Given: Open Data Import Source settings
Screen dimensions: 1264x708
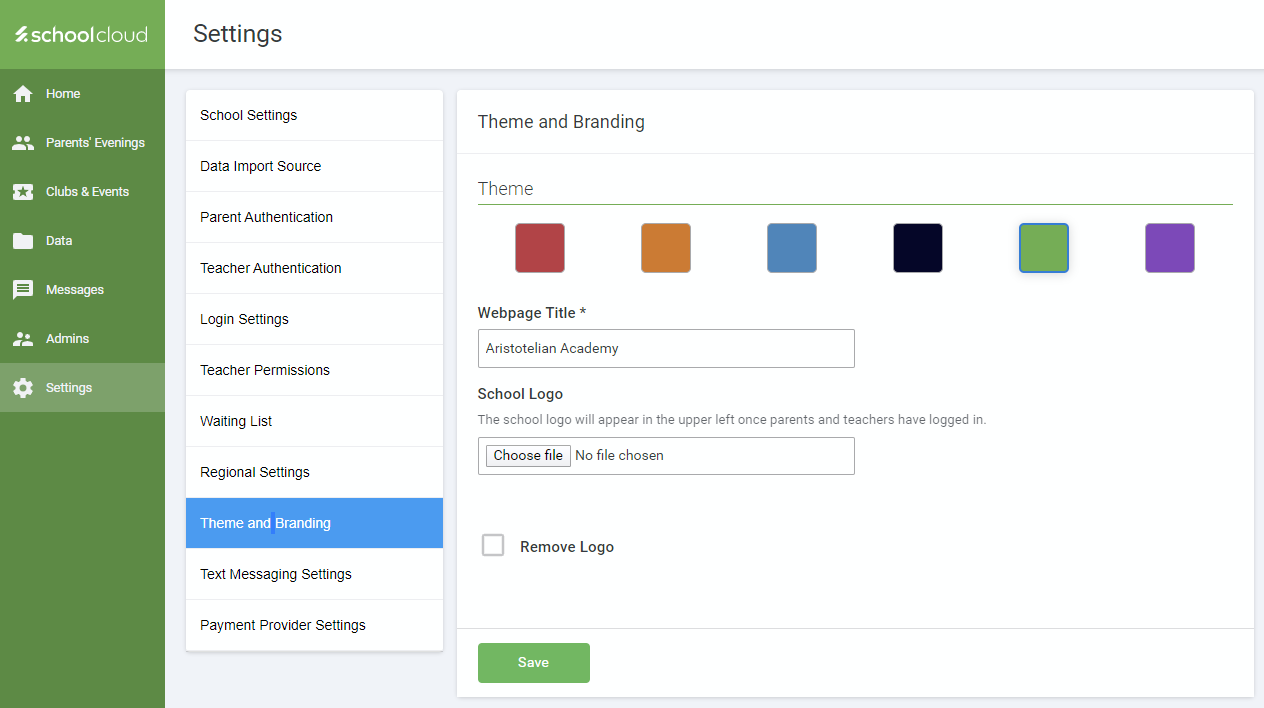Looking at the screenshot, I should point(314,166).
